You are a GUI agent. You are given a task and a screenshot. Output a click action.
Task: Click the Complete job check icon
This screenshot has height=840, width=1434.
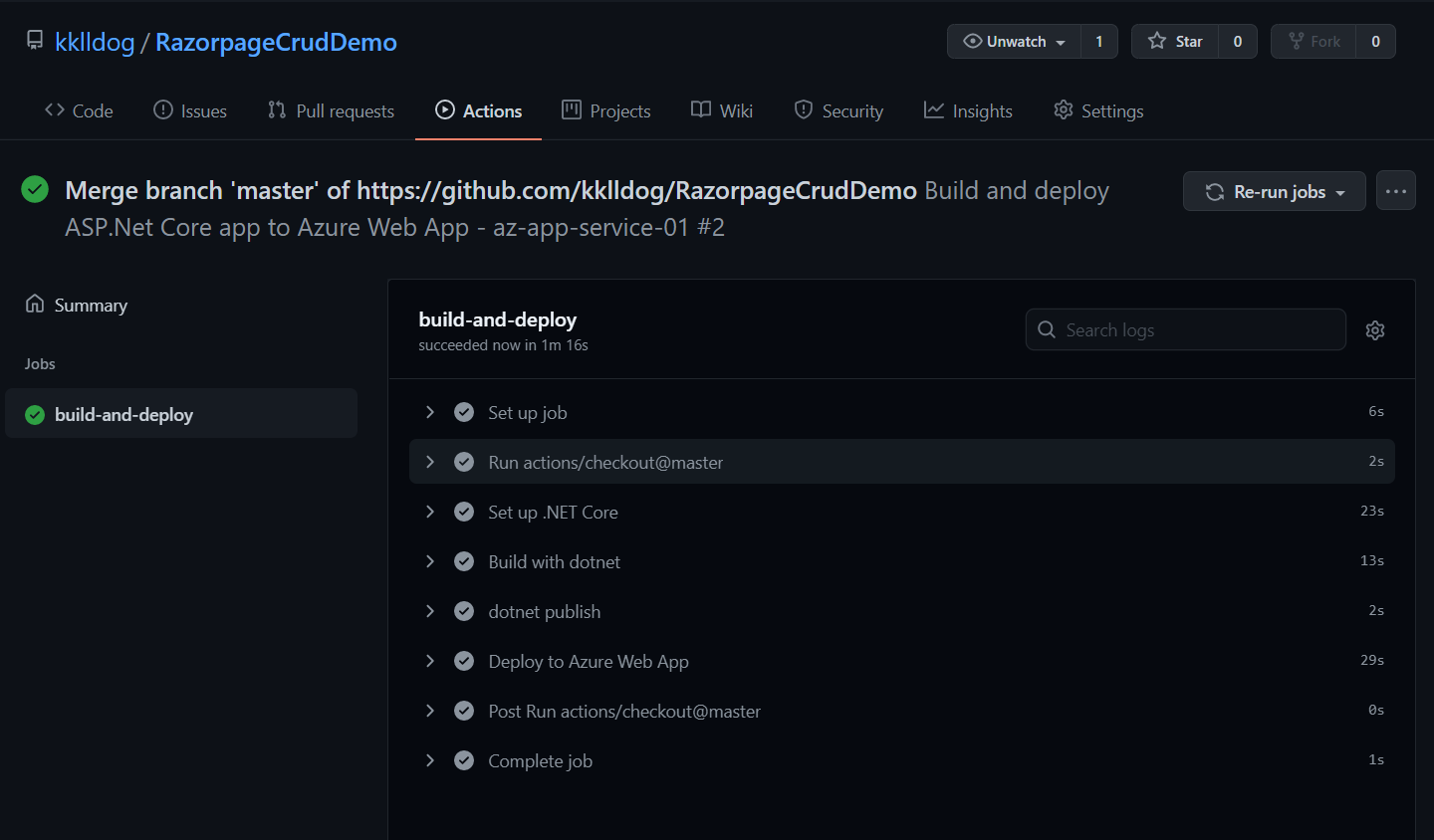point(464,760)
